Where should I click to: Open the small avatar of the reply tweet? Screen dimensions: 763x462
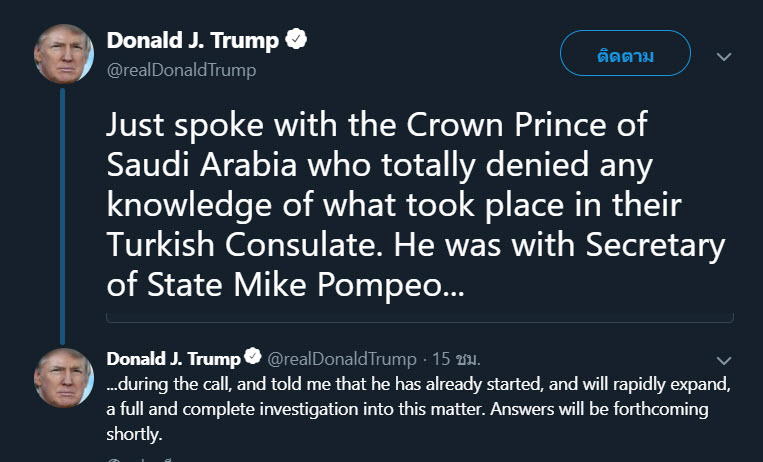[x=65, y=377]
